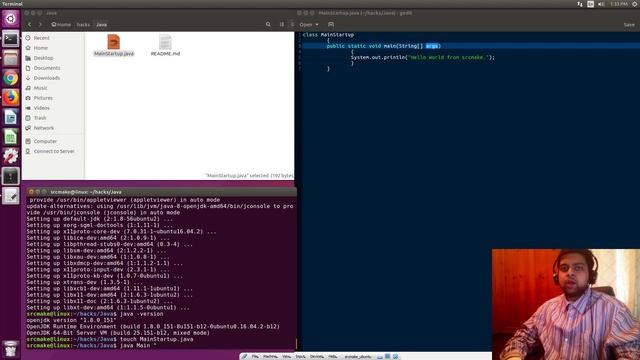Open the File menu of VirtualBox bar

[x=255, y=357]
